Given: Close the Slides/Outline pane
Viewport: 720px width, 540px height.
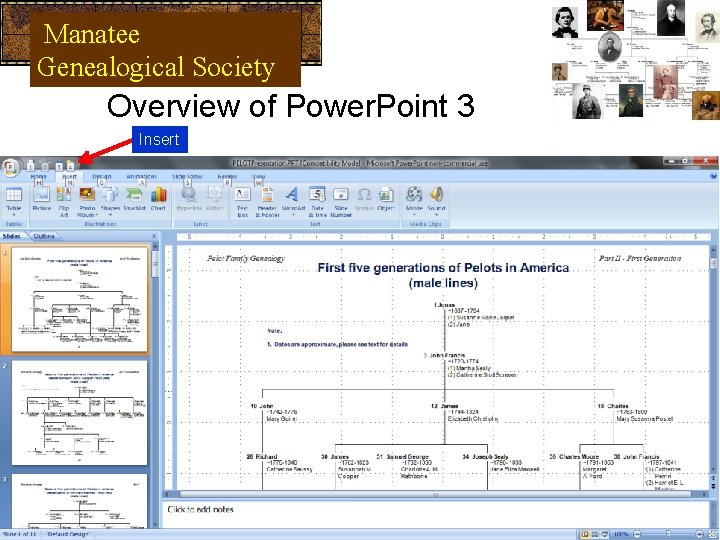Looking at the screenshot, I should 154,236.
